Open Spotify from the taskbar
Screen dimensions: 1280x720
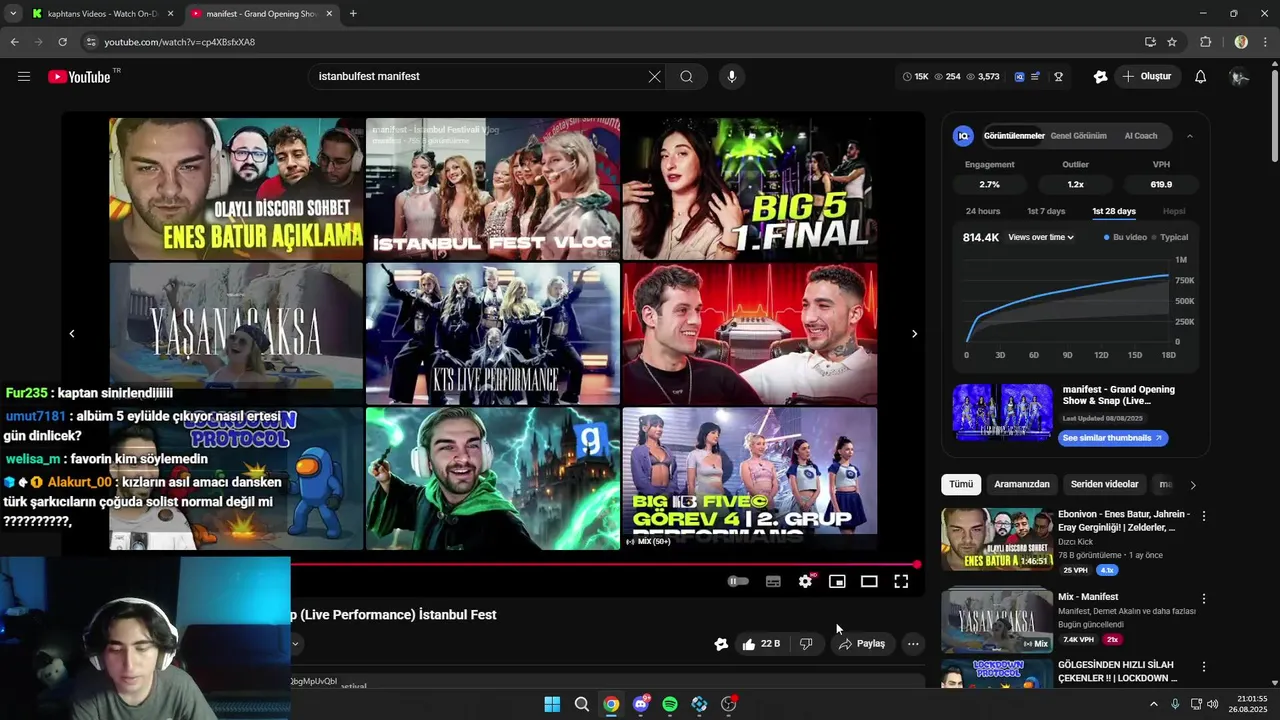[670, 704]
